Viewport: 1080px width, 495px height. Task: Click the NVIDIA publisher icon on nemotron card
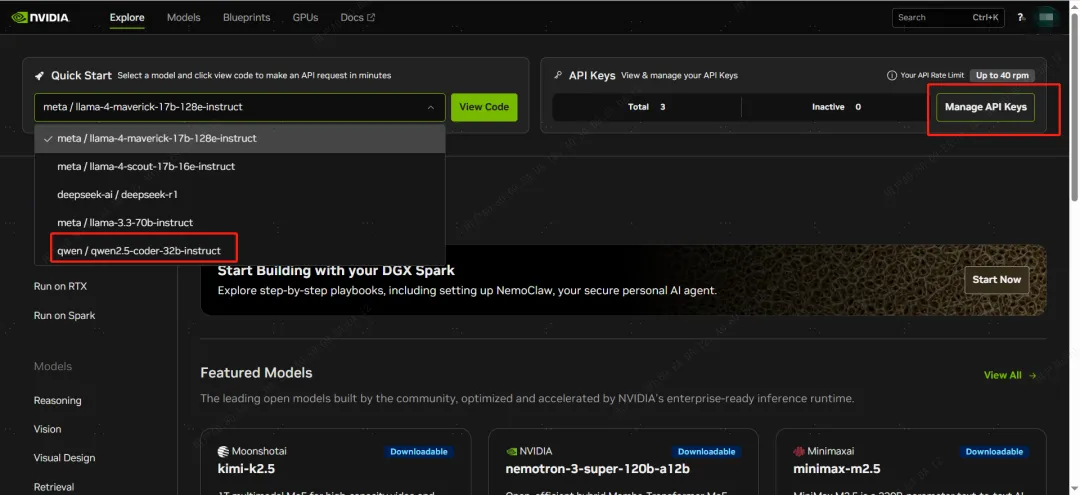pos(511,452)
